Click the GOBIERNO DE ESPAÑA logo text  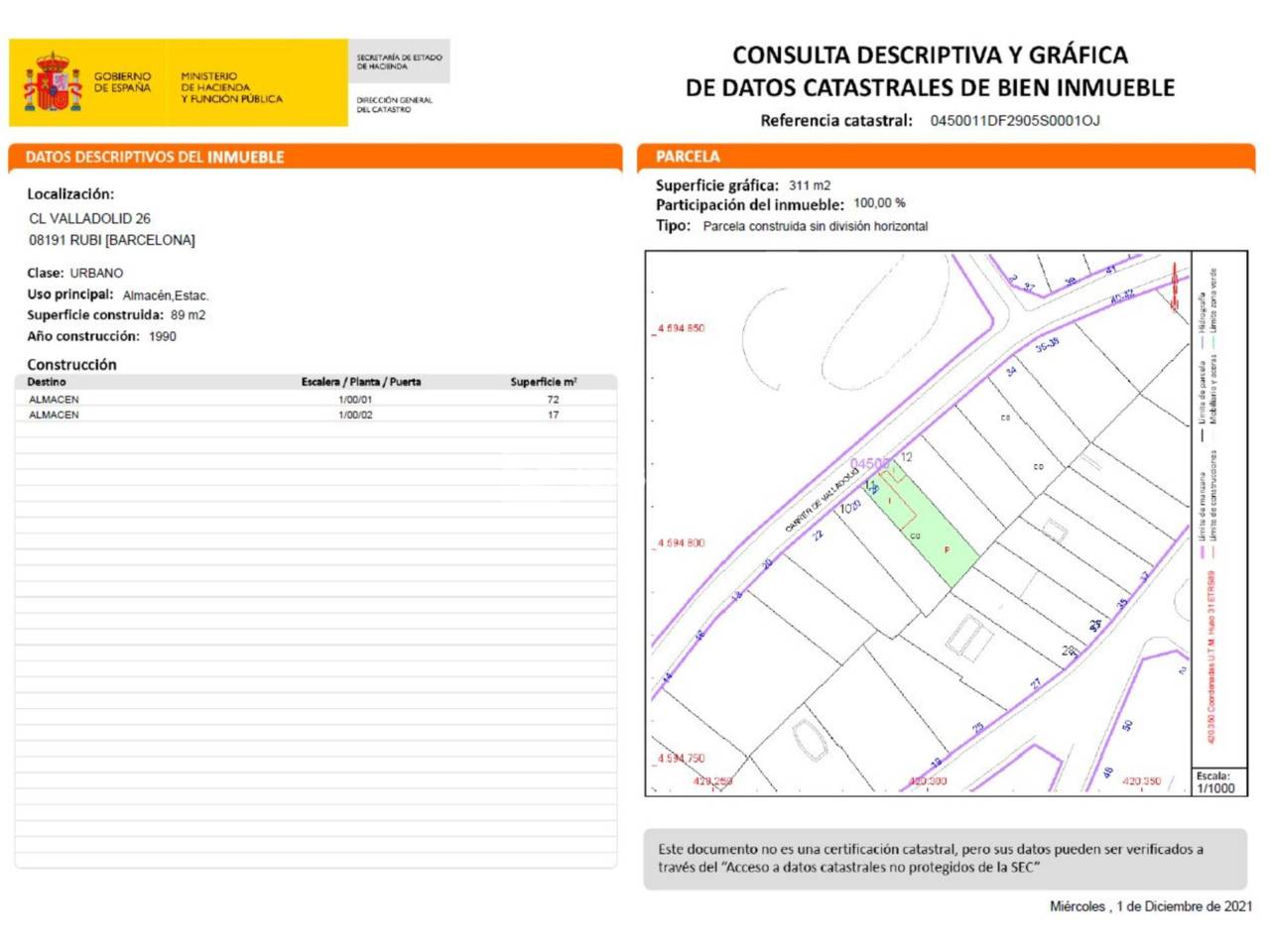123,82
